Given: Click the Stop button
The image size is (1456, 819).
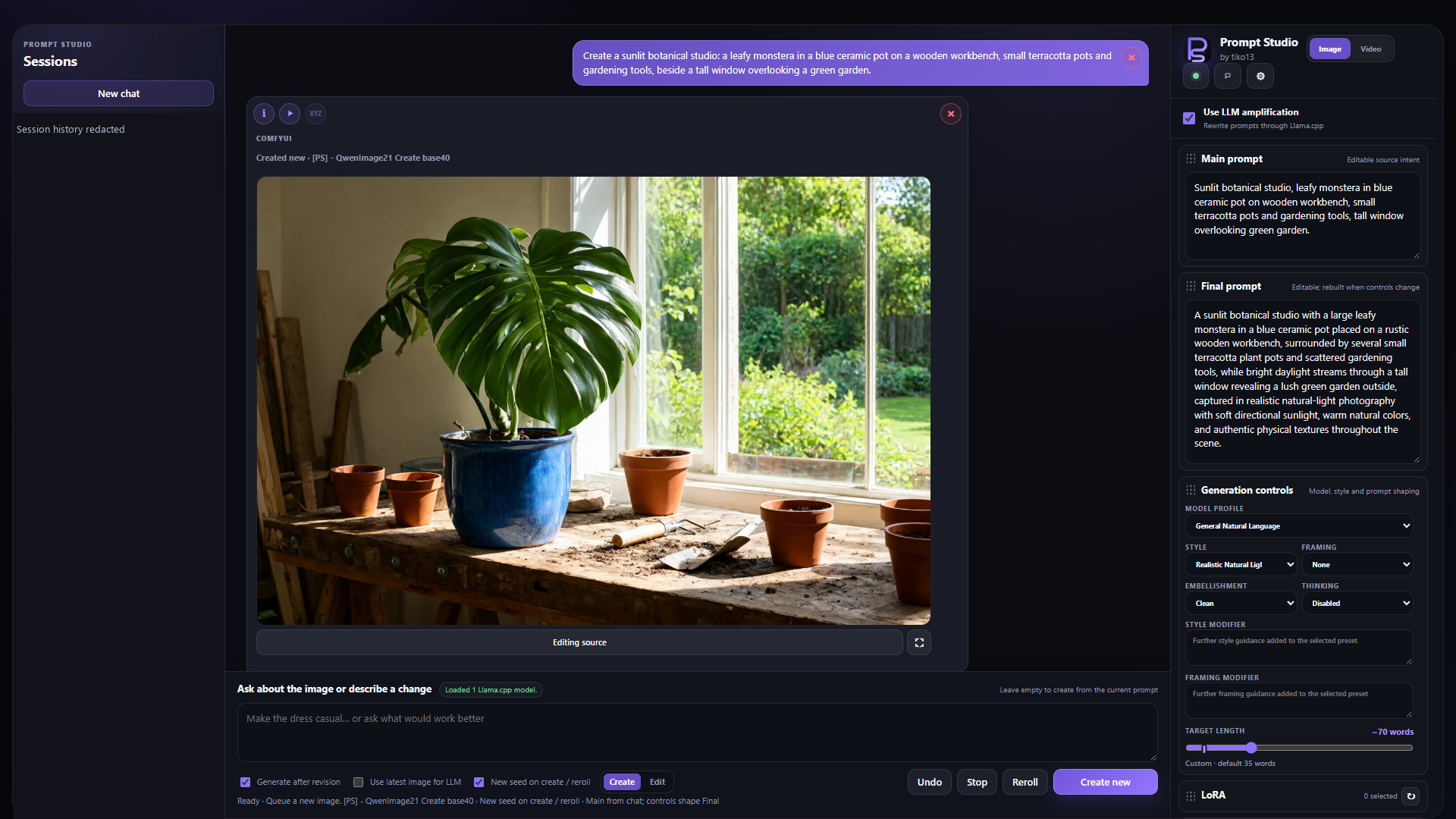Looking at the screenshot, I should point(977,782).
